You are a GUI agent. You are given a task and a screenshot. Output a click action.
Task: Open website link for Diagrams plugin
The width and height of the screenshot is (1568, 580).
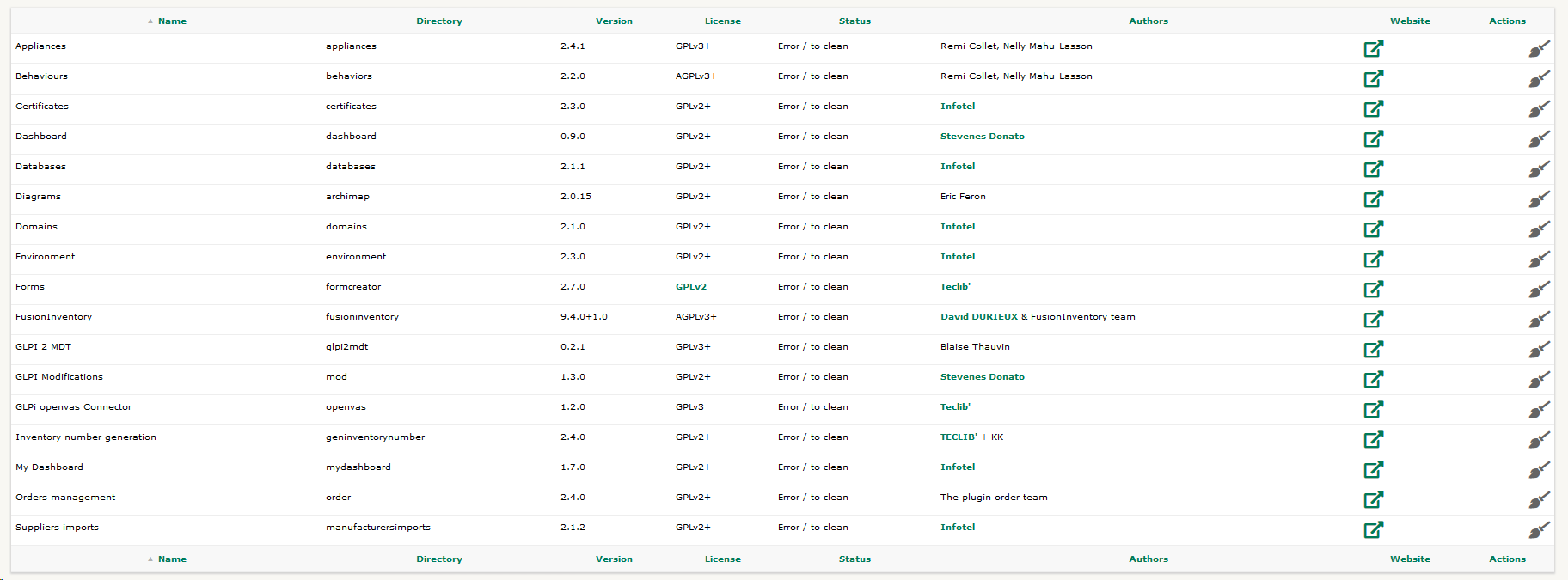[1374, 198]
